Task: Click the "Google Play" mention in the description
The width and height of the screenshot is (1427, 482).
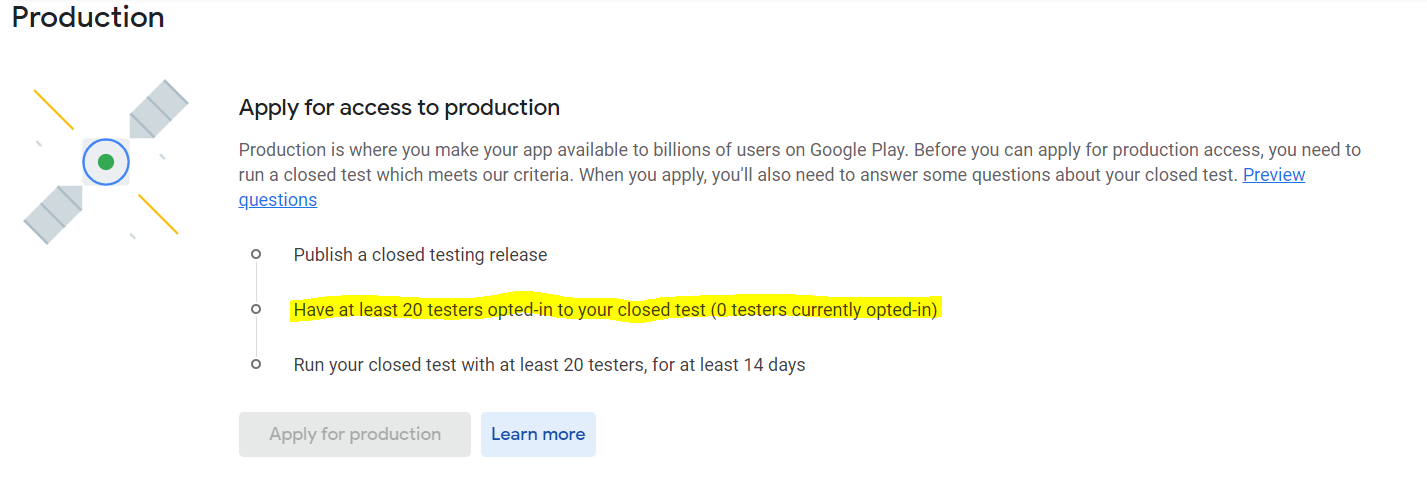Action: coord(856,150)
